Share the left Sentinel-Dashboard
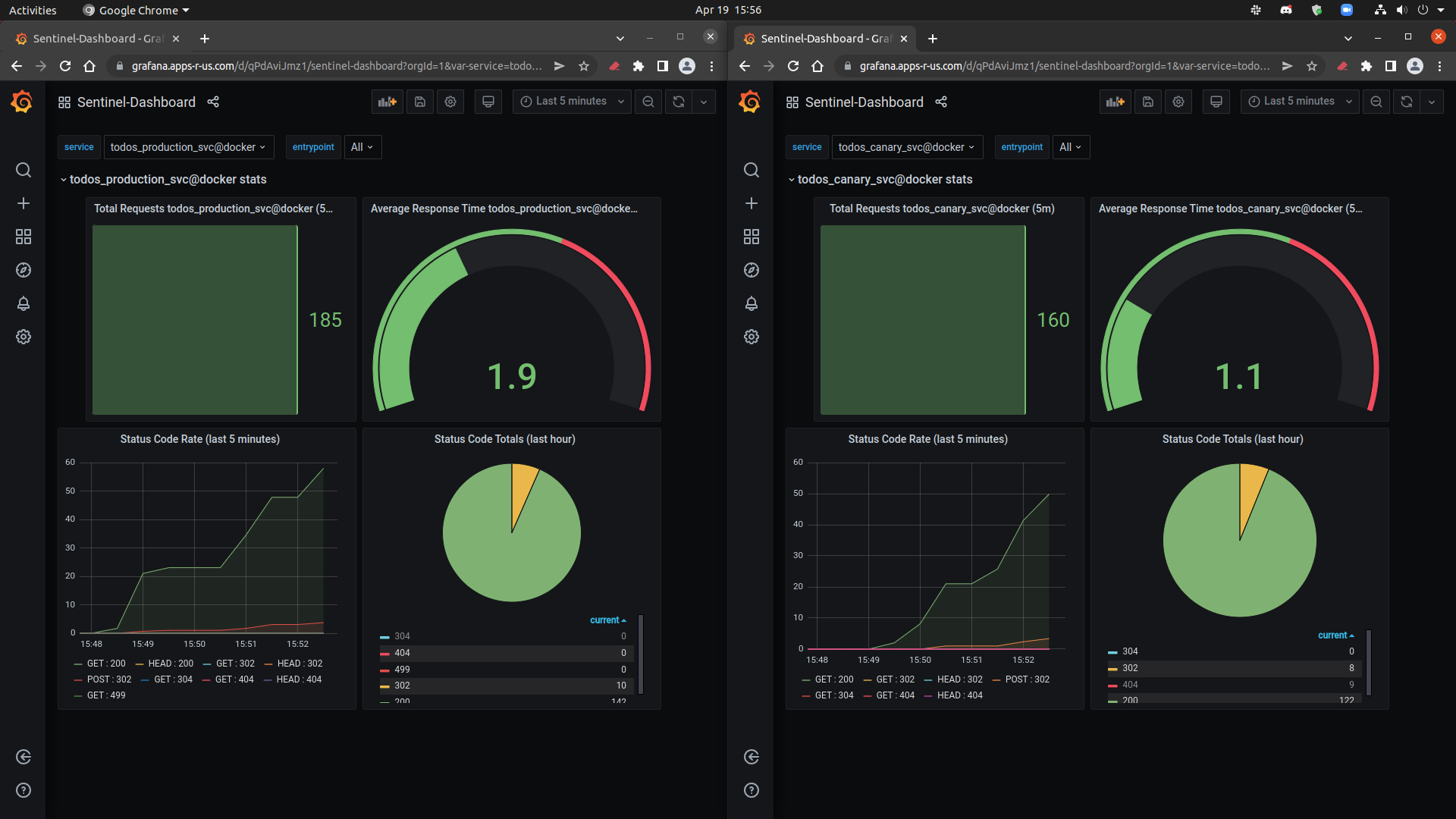This screenshot has width=1456, height=819. (x=213, y=102)
